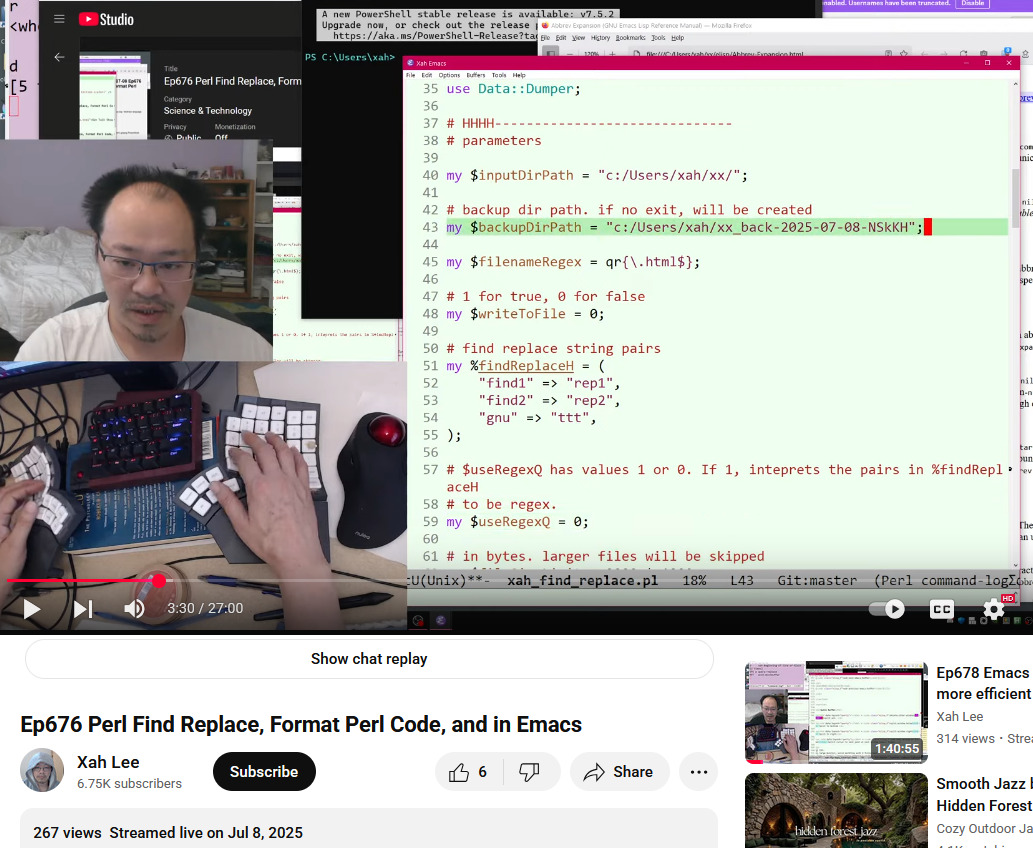
Task: Open the three-dot more actions menu
Action: coord(698,772)
